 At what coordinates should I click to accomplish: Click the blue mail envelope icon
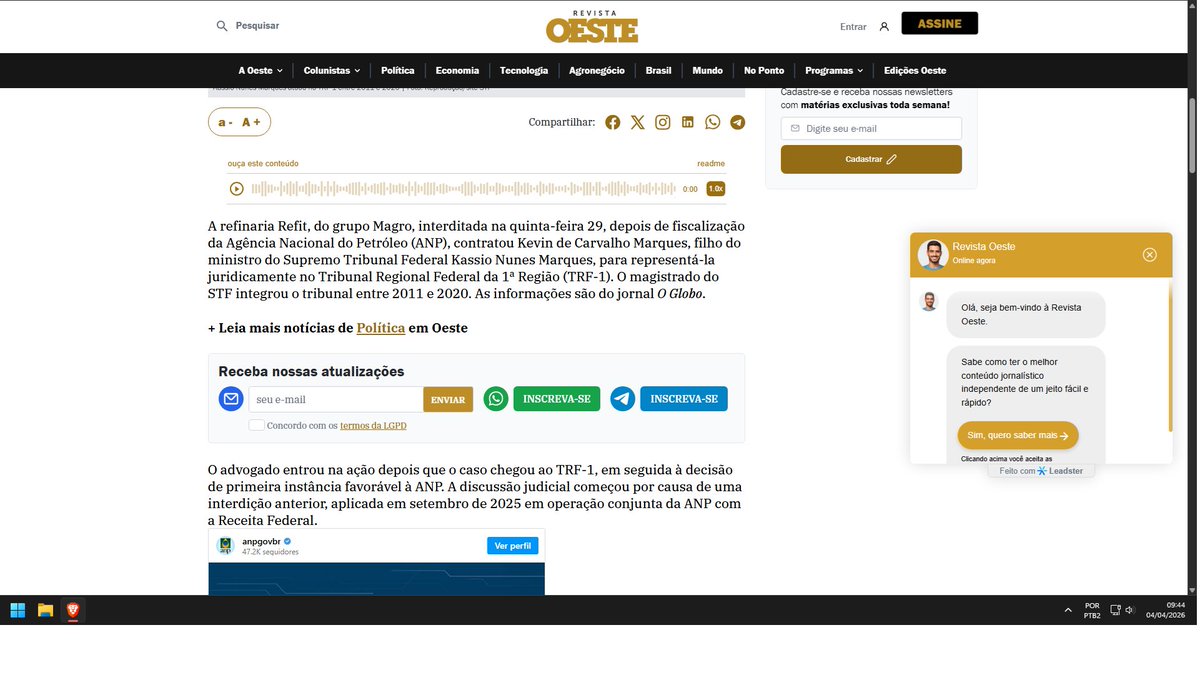coord(231,399)
